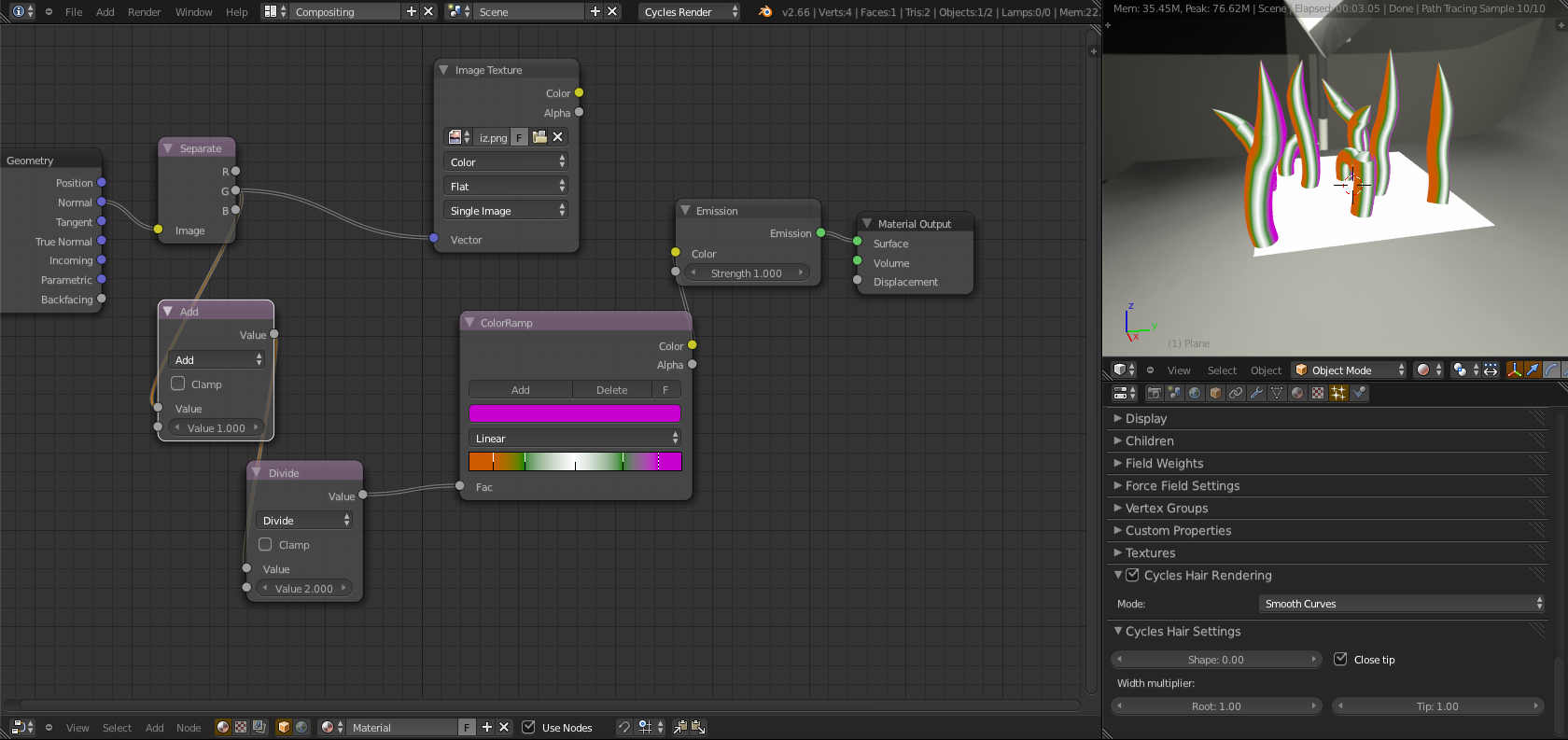Click Delete button in ColorRamp node

(x=611, y=390)
